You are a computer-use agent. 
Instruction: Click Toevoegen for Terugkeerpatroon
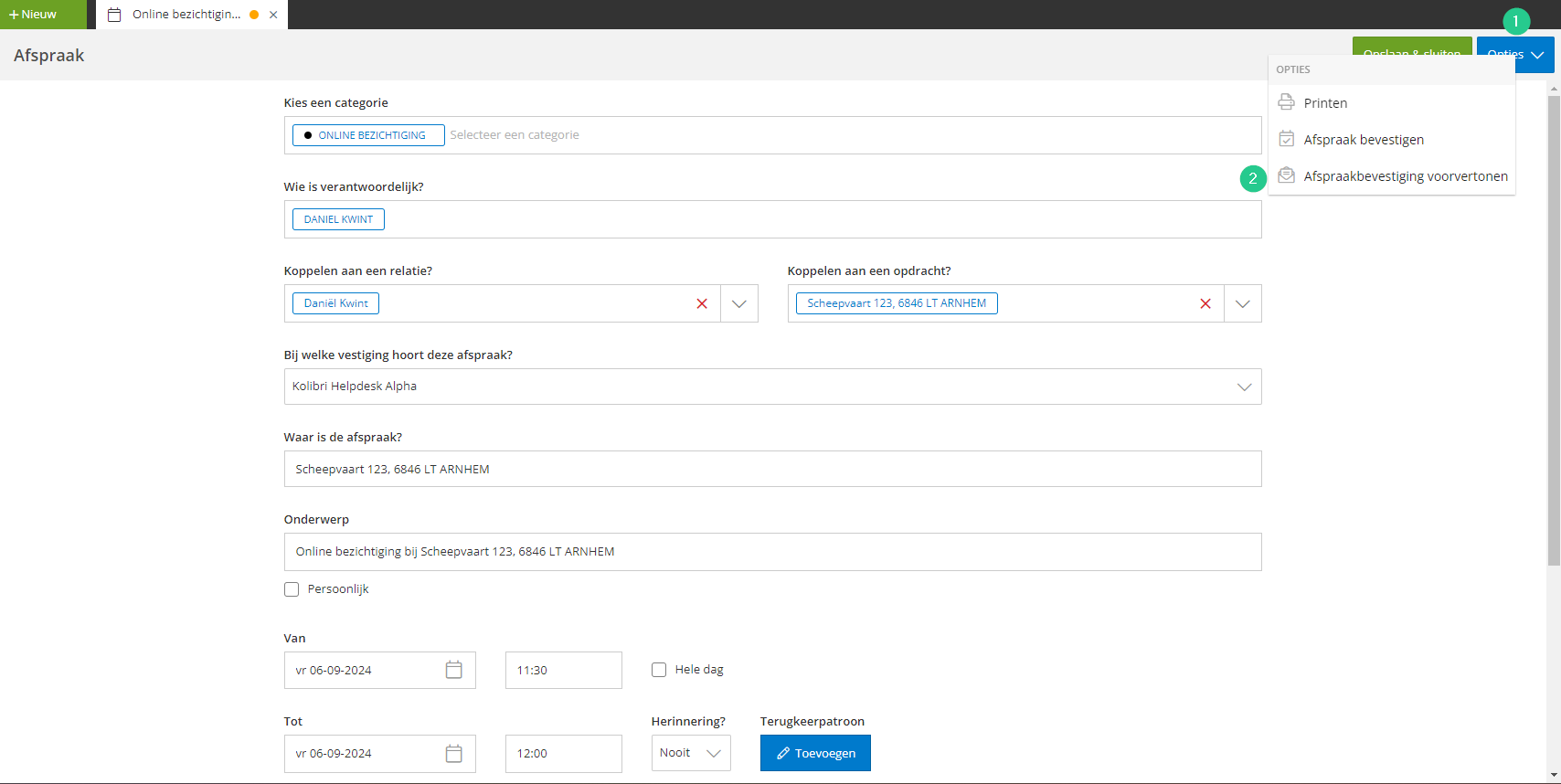coord(815,753)
